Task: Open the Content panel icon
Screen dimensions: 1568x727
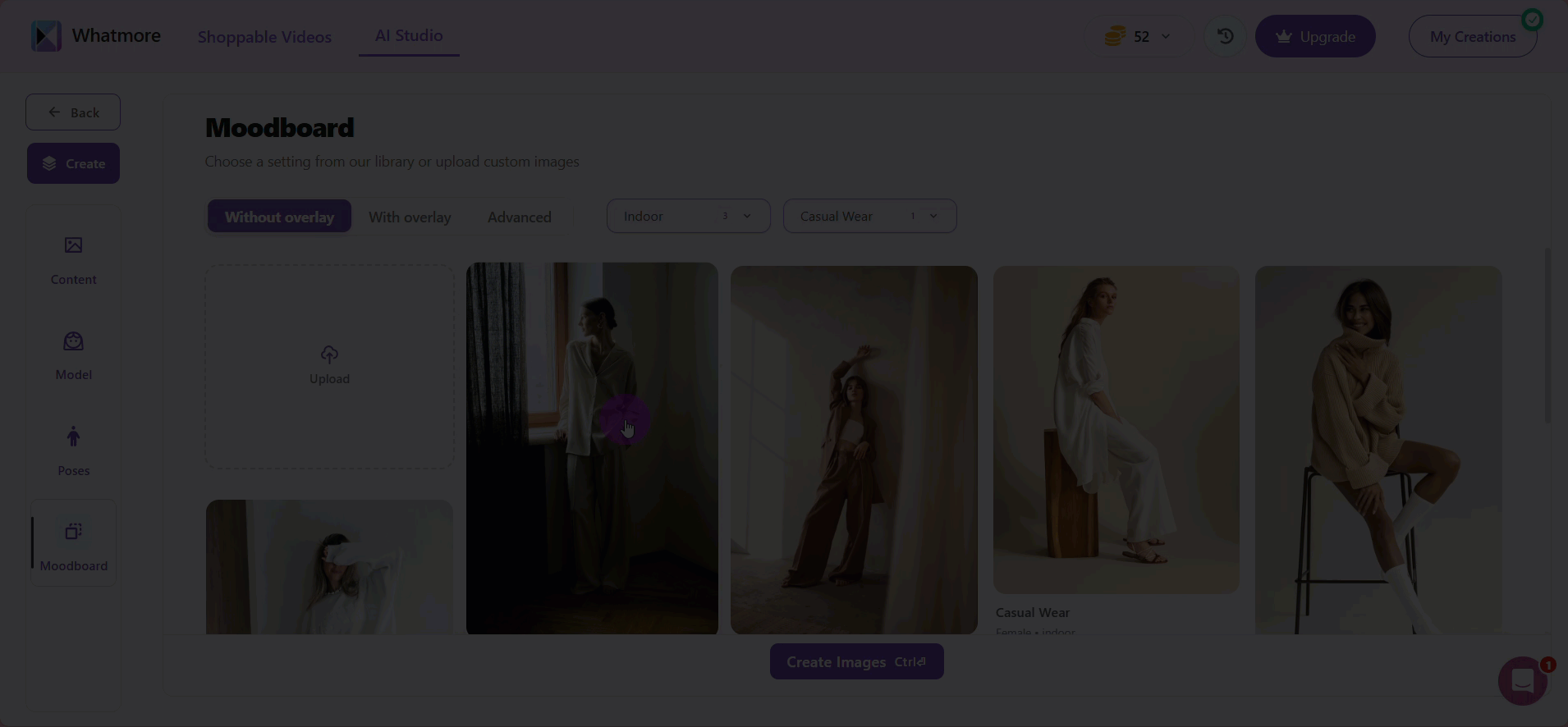Action: pos(73,245)
